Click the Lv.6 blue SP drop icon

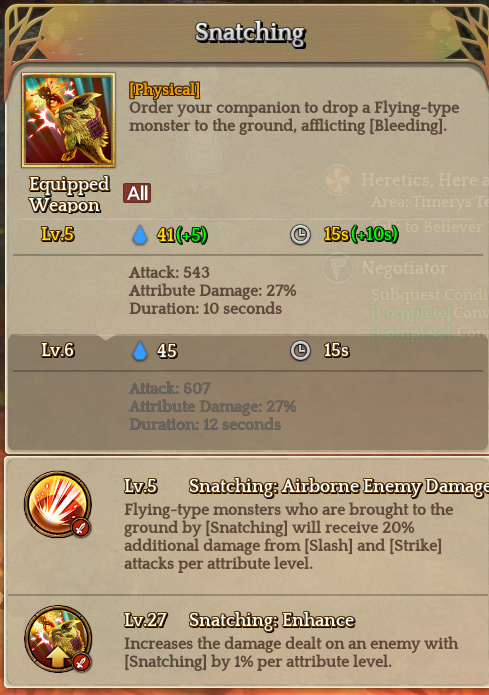[140, 351]
